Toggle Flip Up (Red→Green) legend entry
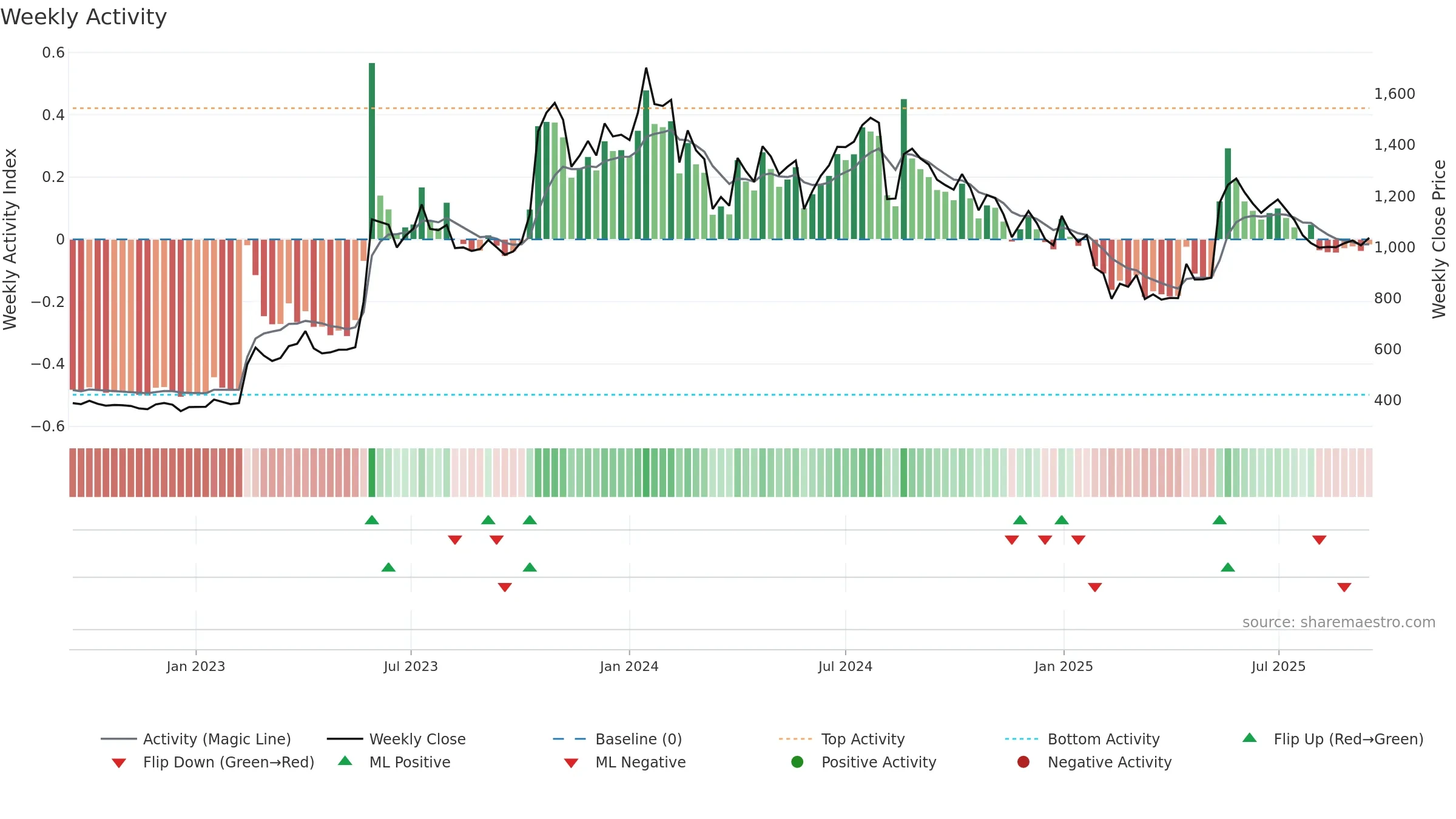 pyautogui.click(x=1333, y=739)
